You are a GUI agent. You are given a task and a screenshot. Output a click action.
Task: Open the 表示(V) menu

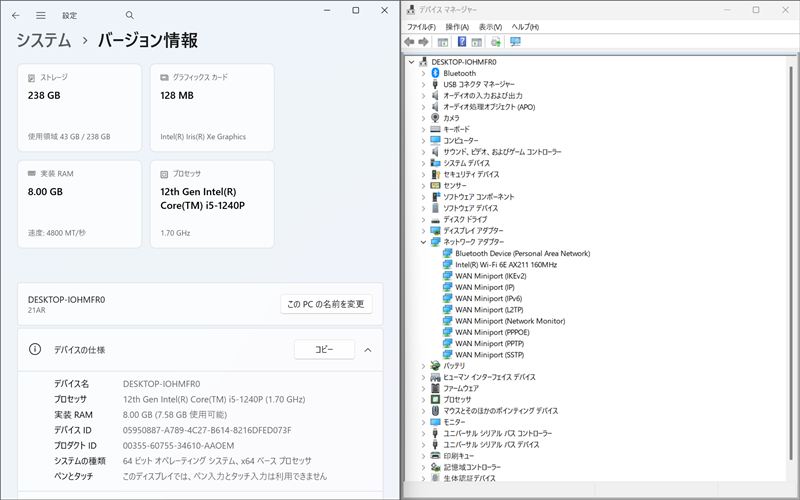(490, 26)
